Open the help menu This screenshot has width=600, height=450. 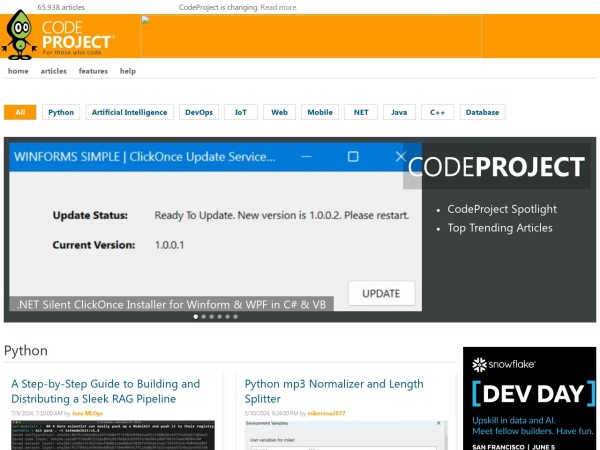pyautogui.click(x=128, y=71)
